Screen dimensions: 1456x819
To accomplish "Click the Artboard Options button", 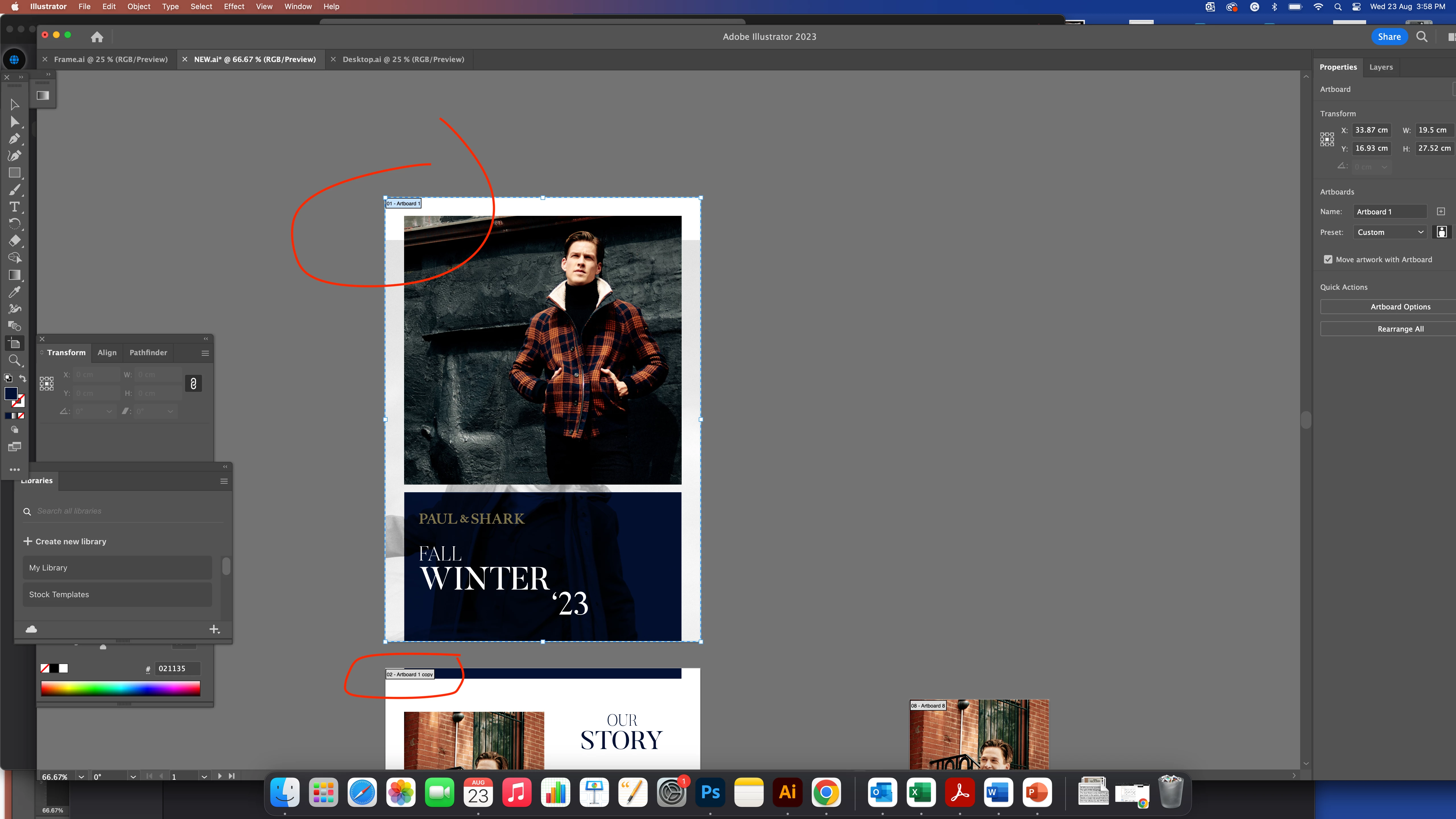I will [x=1400, y=307].
